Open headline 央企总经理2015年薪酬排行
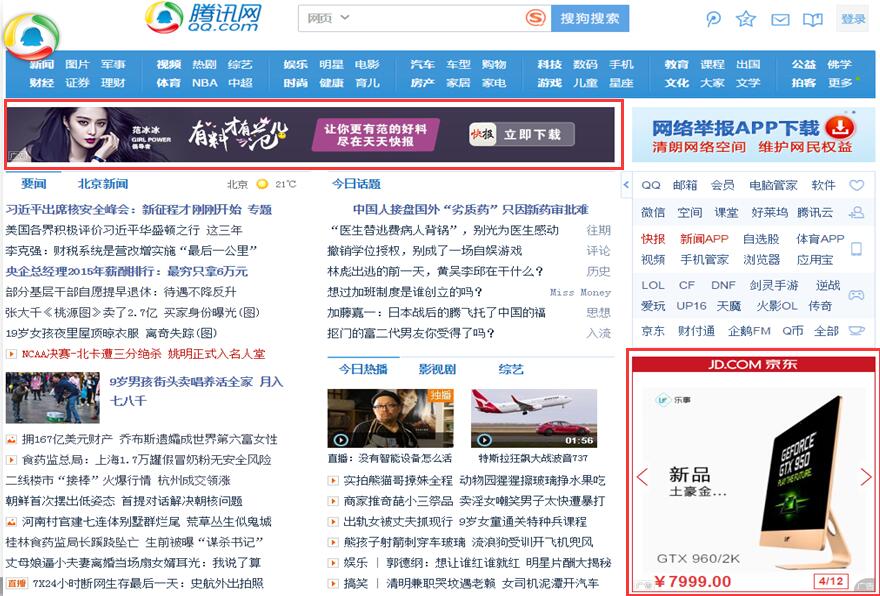Image resolution: width=880 pixels, height=596 pixels. coord(126,271)
